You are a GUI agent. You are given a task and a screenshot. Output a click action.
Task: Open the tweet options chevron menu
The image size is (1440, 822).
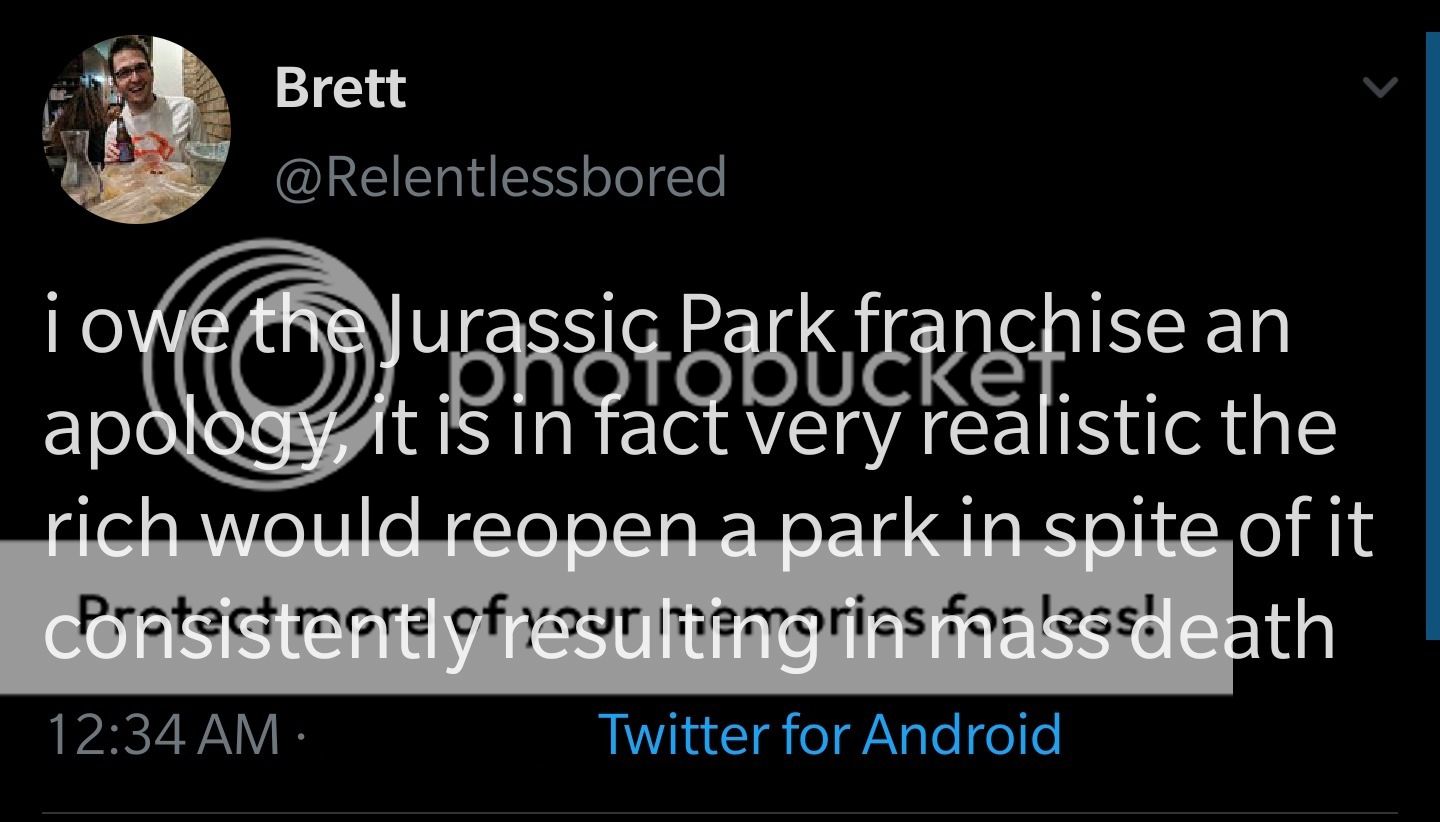(1380, 89)
